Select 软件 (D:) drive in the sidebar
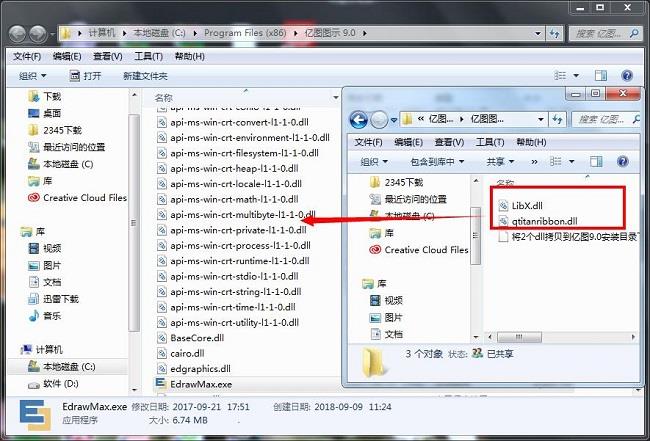 pos(53,384)
